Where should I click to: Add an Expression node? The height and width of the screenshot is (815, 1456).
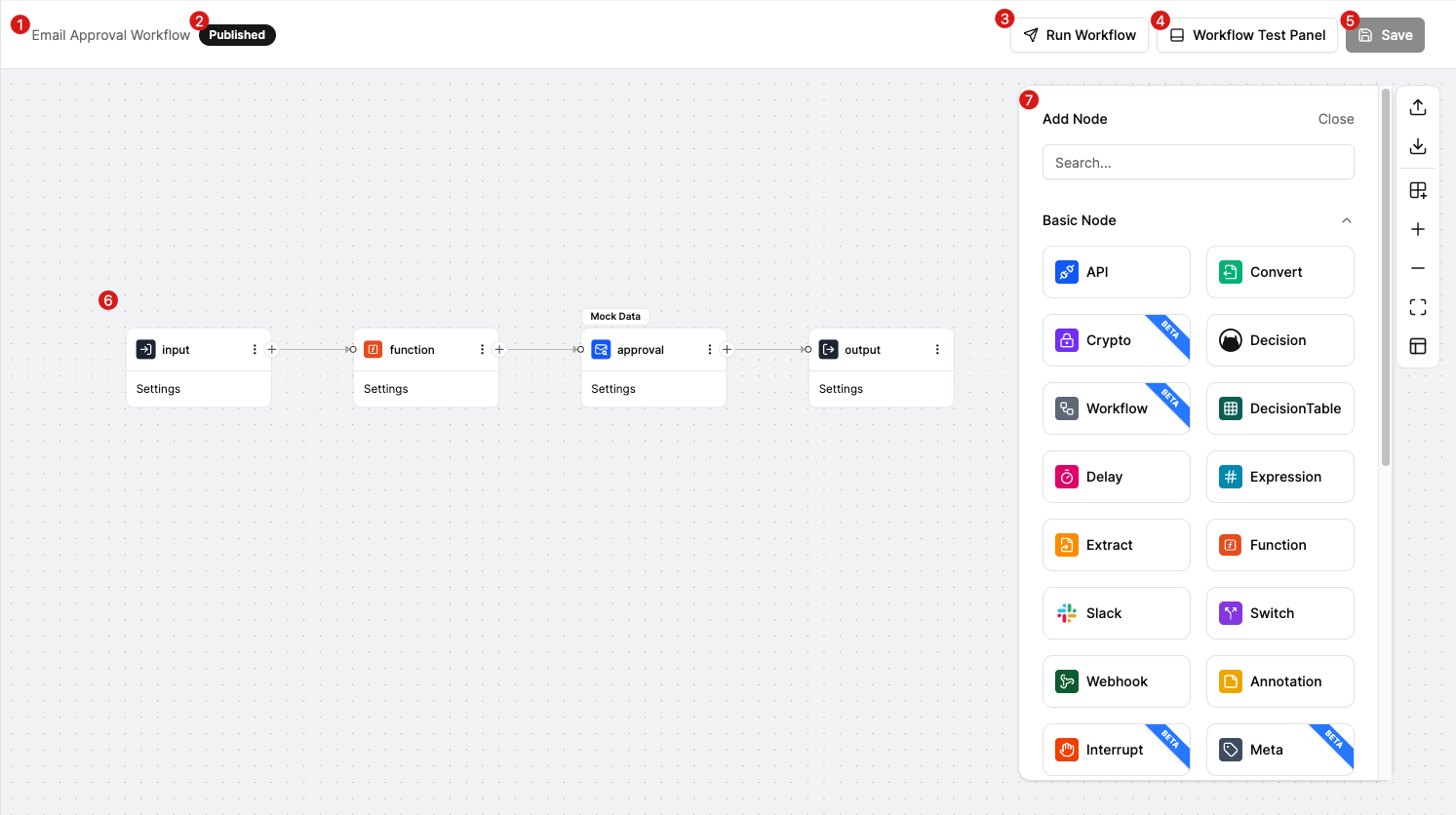click(x=1280, y=477)
